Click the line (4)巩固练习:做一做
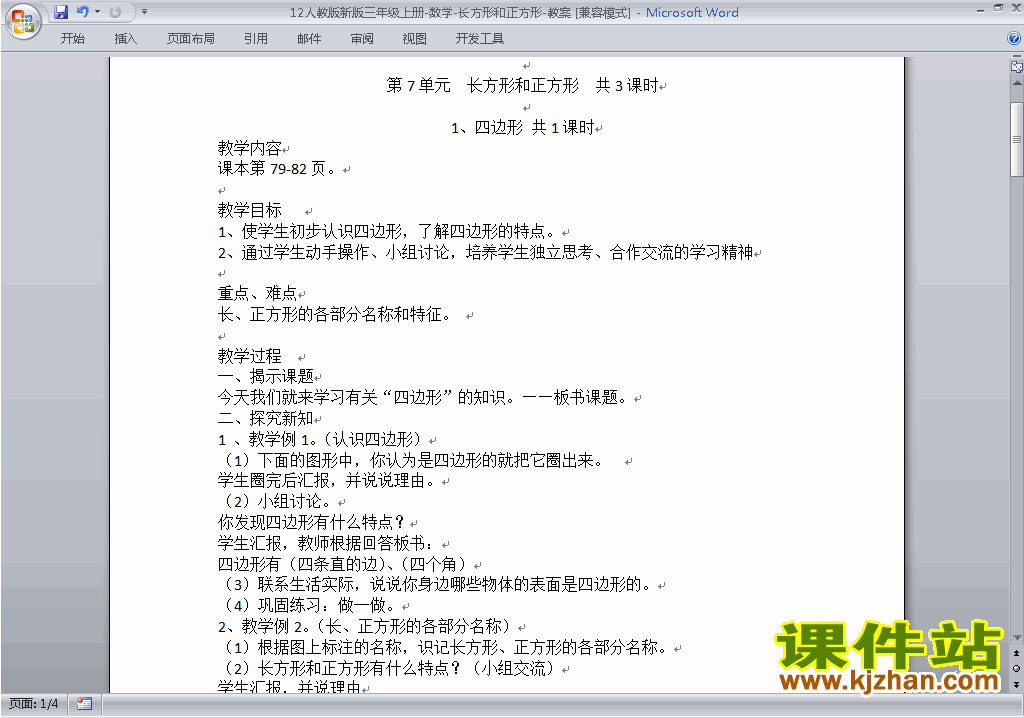This screenshot has width=1024, height=718. coord(310,605)
